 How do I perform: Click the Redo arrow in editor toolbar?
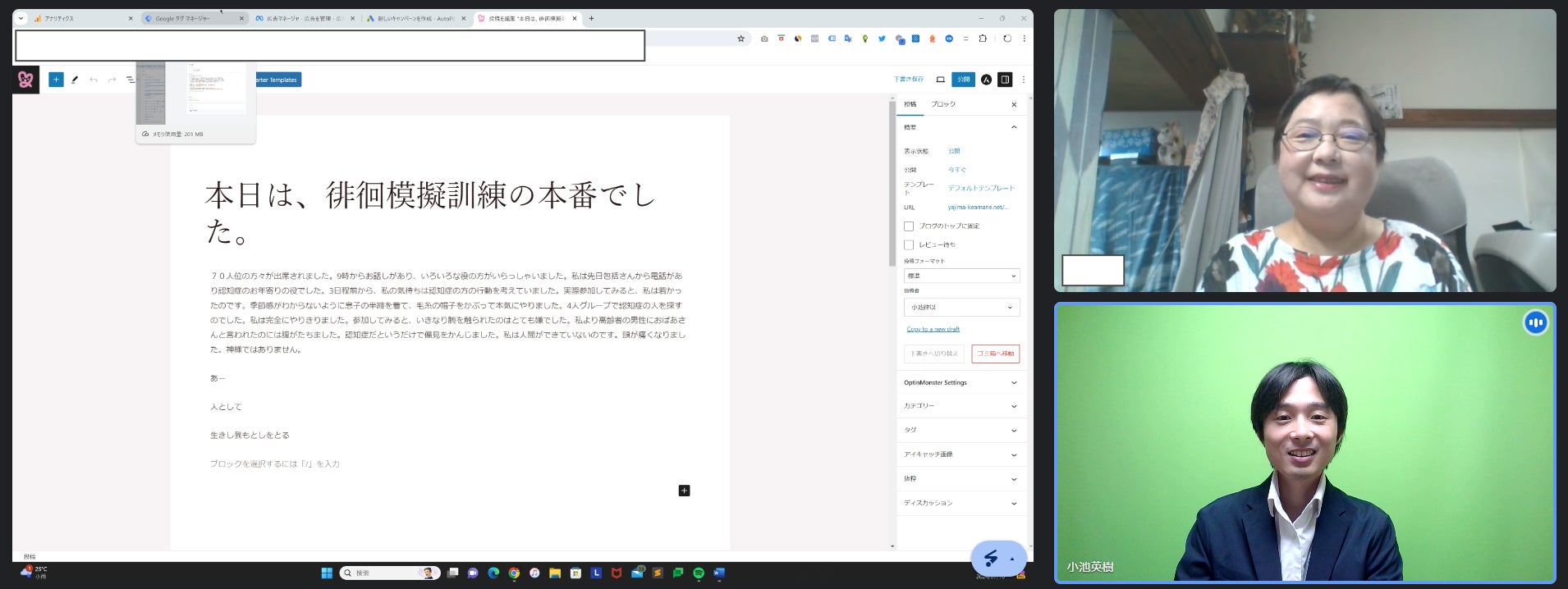pos(112,80)
